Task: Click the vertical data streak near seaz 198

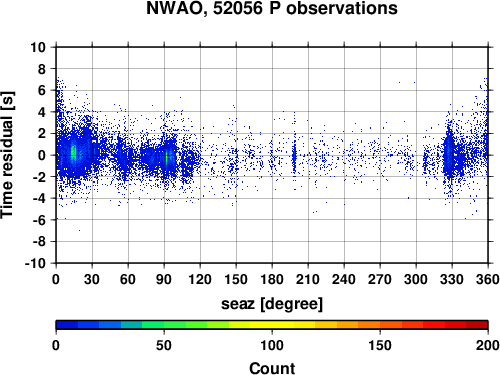Action: pyautogui.click(x=294, y=155)
